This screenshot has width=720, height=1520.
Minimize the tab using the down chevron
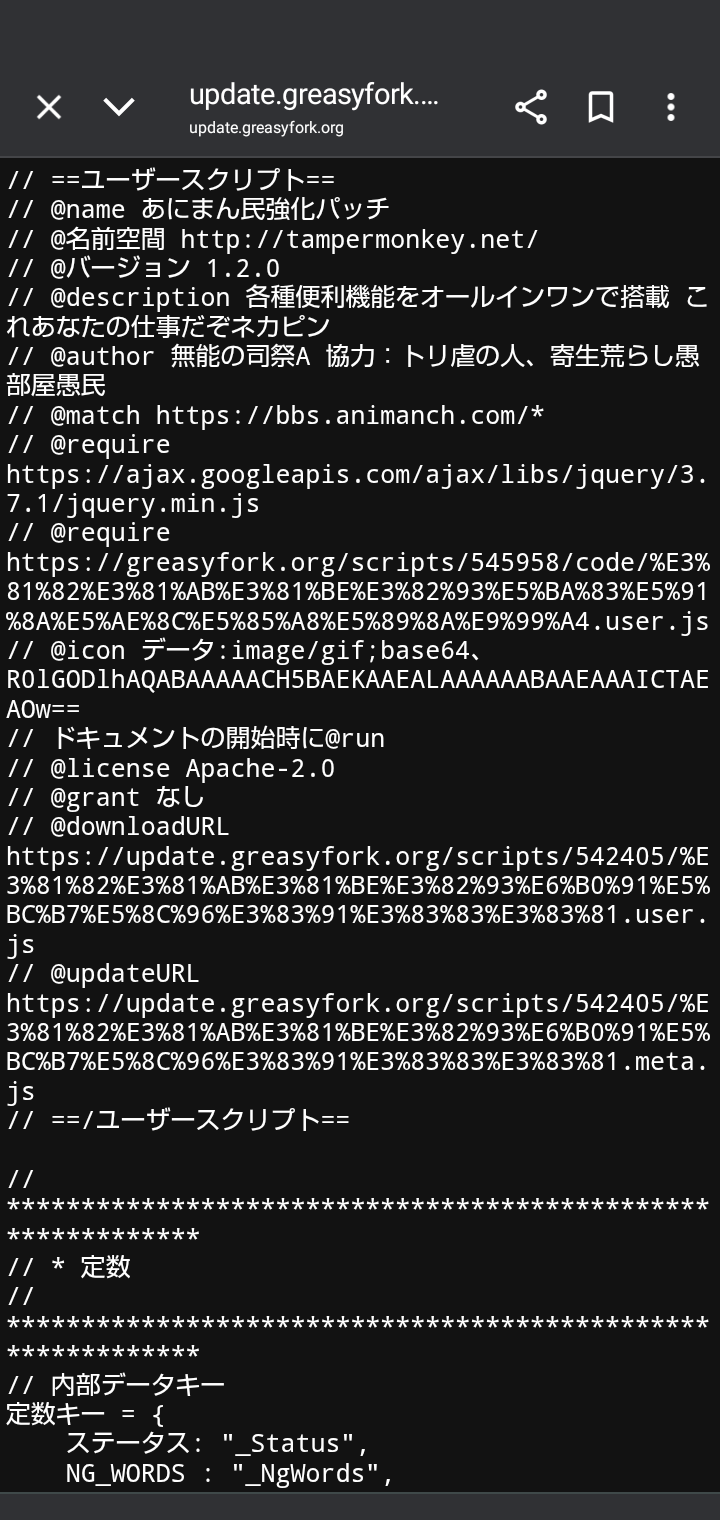tap(119, 107)
